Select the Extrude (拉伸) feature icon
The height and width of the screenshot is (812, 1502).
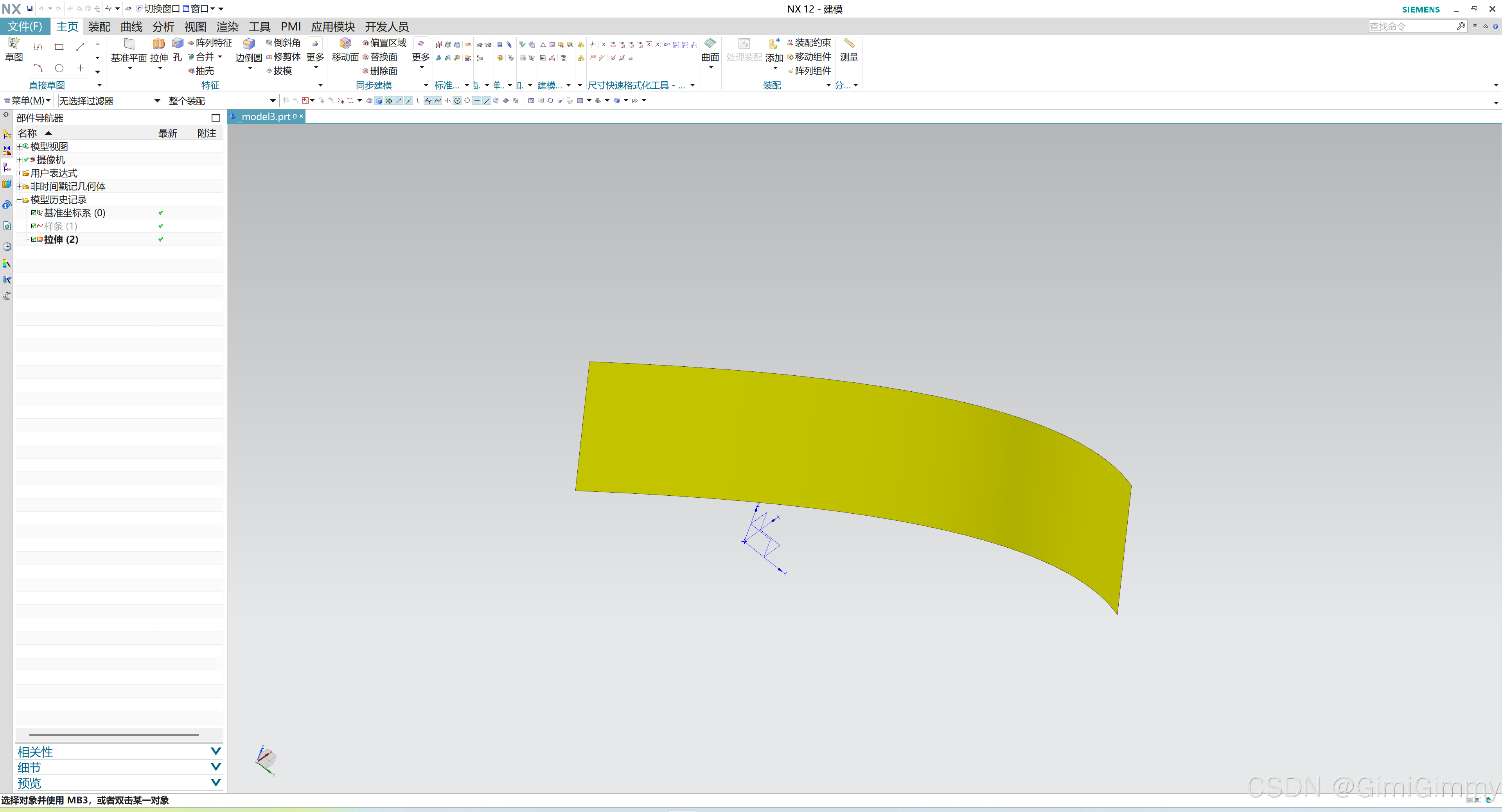(x=158, y=44)
